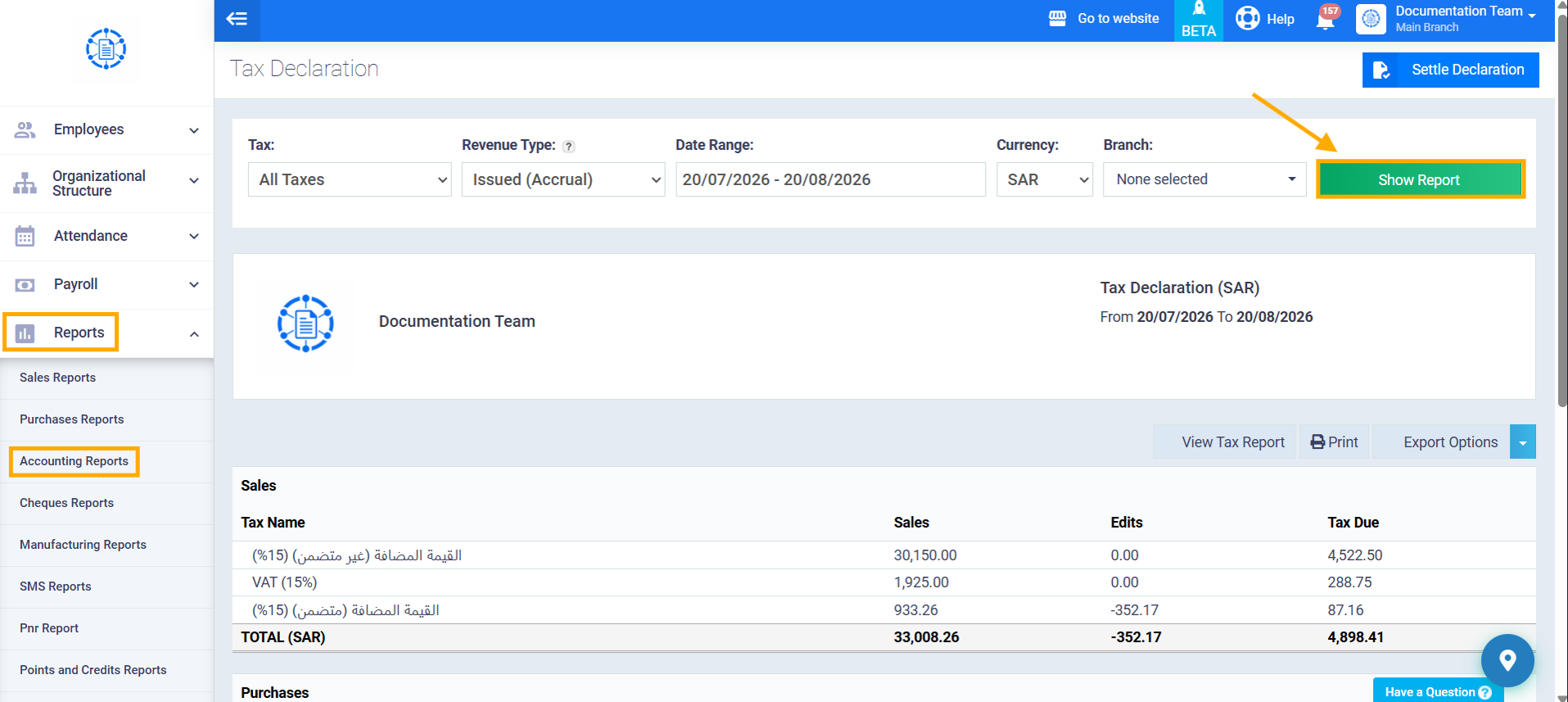This screenshot has height=702, width=1568.
Task: Click the BETA rocket icon
Action: click(x=1199, y=10)
